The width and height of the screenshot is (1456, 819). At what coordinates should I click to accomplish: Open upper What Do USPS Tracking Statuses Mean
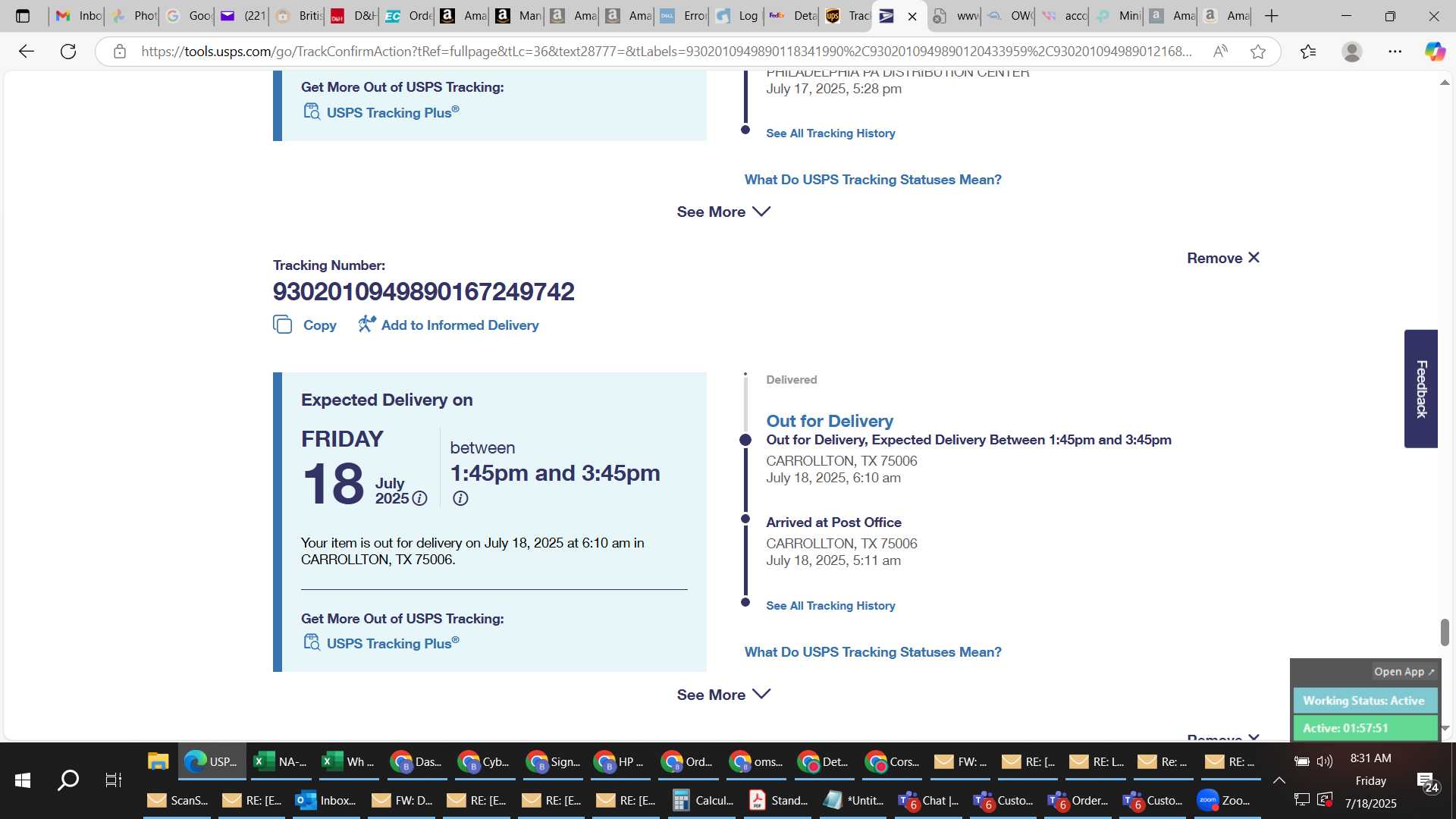tap(873, 179)
